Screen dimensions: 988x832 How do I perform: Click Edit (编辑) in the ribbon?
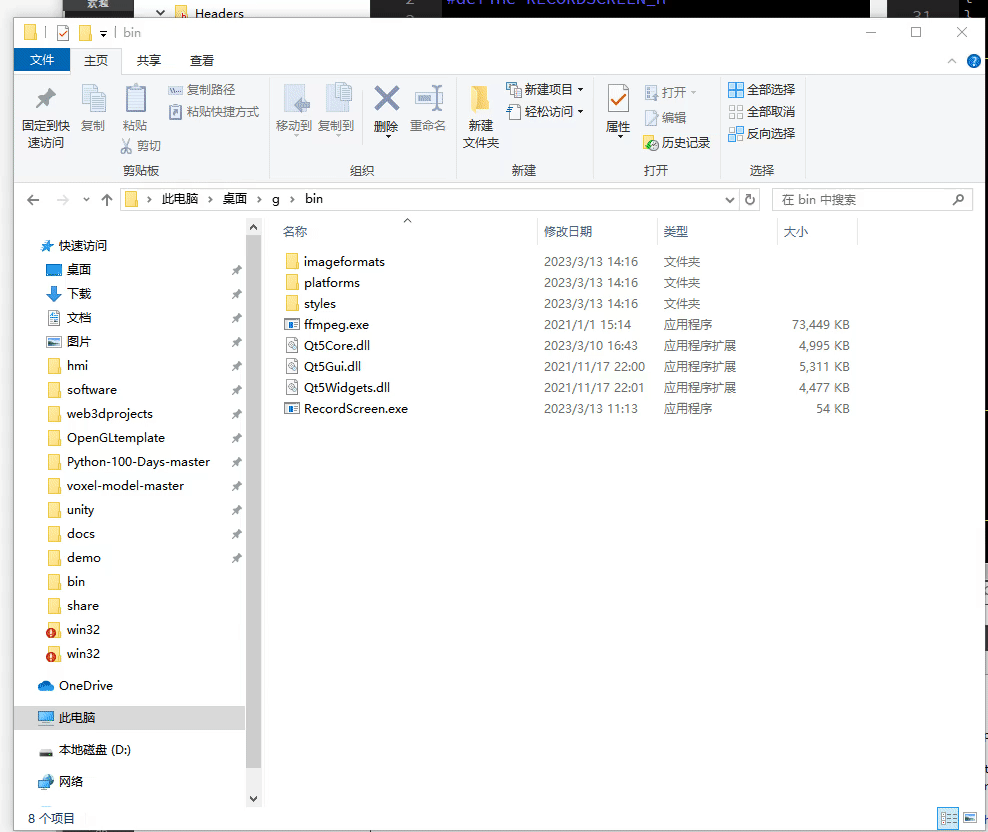pos(665,118)
